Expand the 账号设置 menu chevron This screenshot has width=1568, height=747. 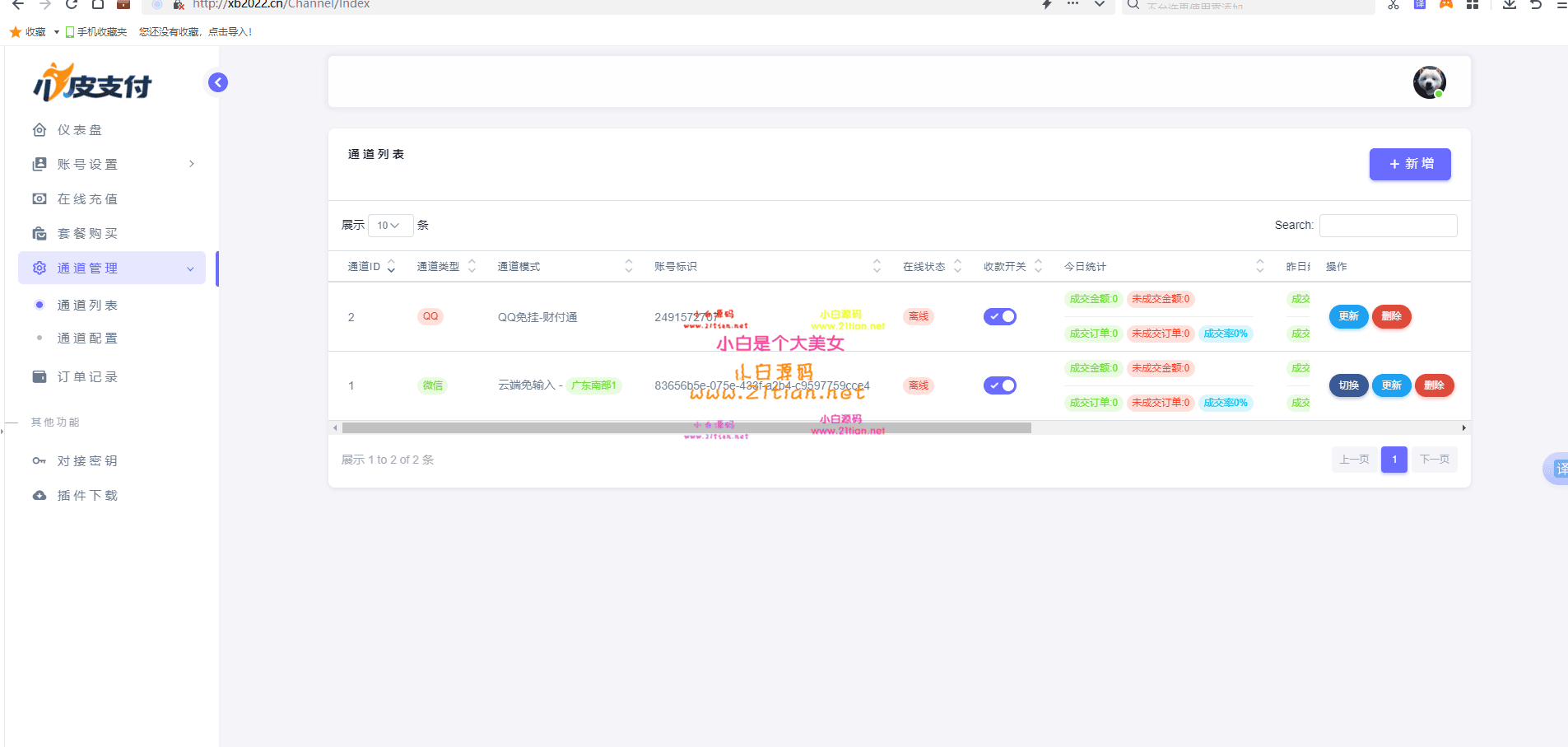click(x=191, y=164)
